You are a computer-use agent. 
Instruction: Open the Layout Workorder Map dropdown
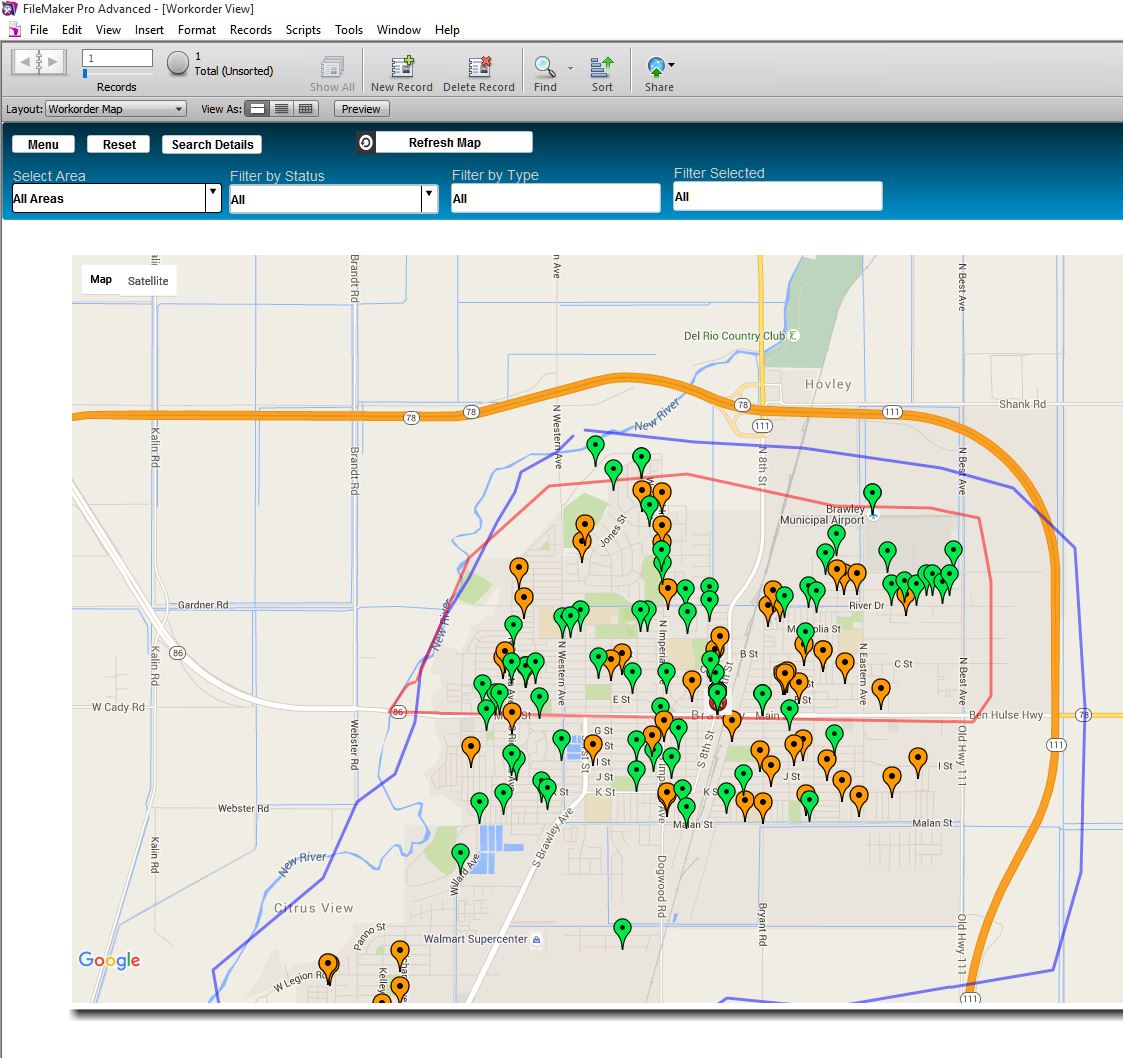(116, 109)
